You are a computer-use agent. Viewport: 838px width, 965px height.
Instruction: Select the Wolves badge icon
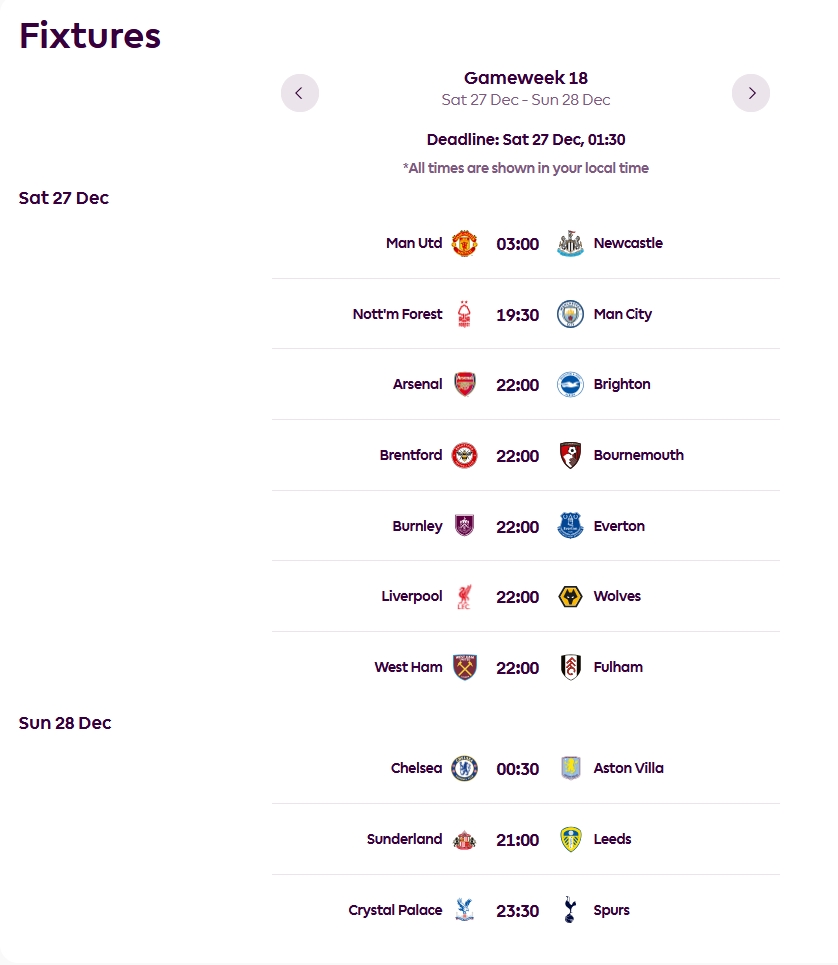click(x=570, y=596)
